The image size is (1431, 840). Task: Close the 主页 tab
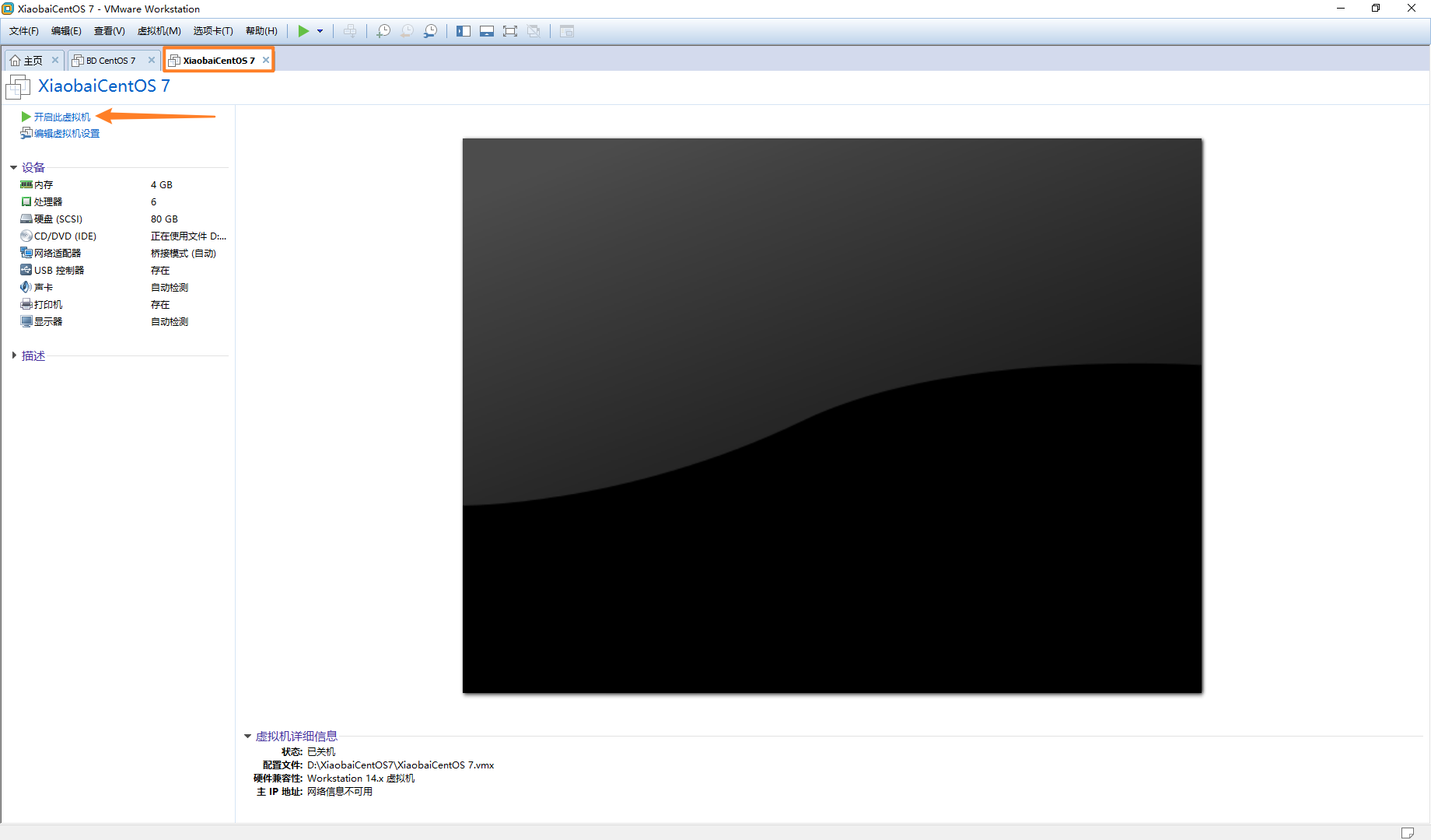coord(55,60)
